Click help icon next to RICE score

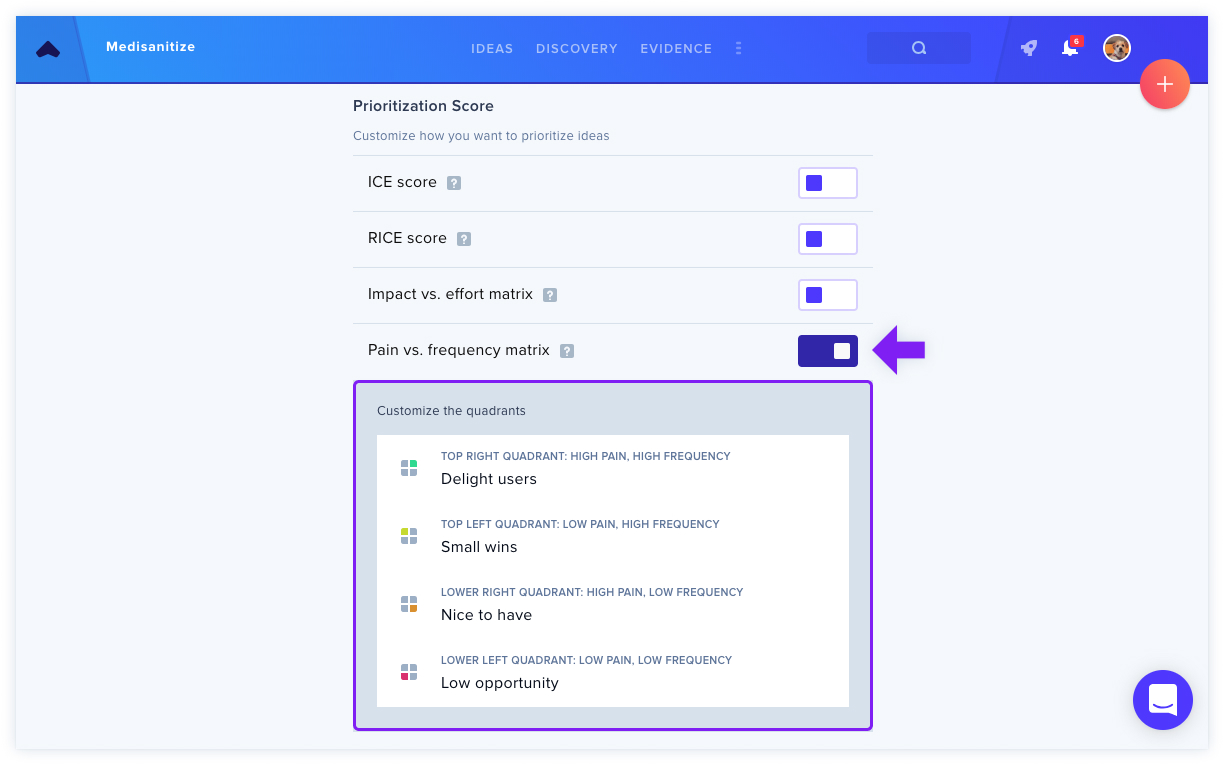point(464,239)
